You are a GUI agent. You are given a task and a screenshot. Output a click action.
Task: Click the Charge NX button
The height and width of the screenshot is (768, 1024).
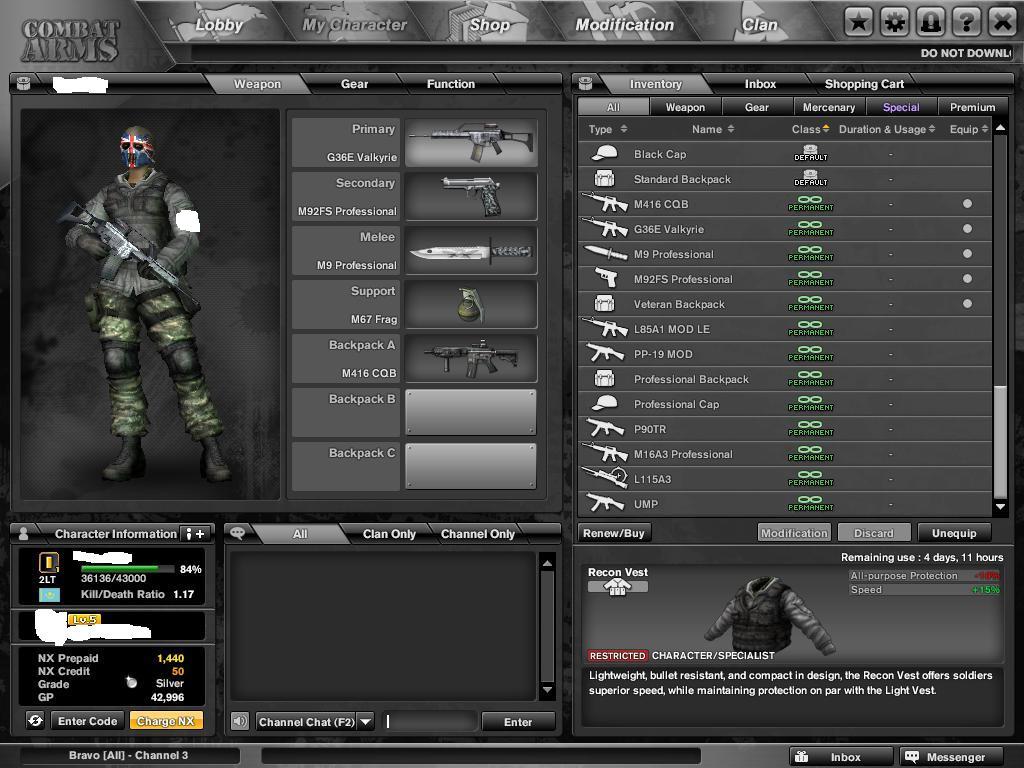pos(166,721)
